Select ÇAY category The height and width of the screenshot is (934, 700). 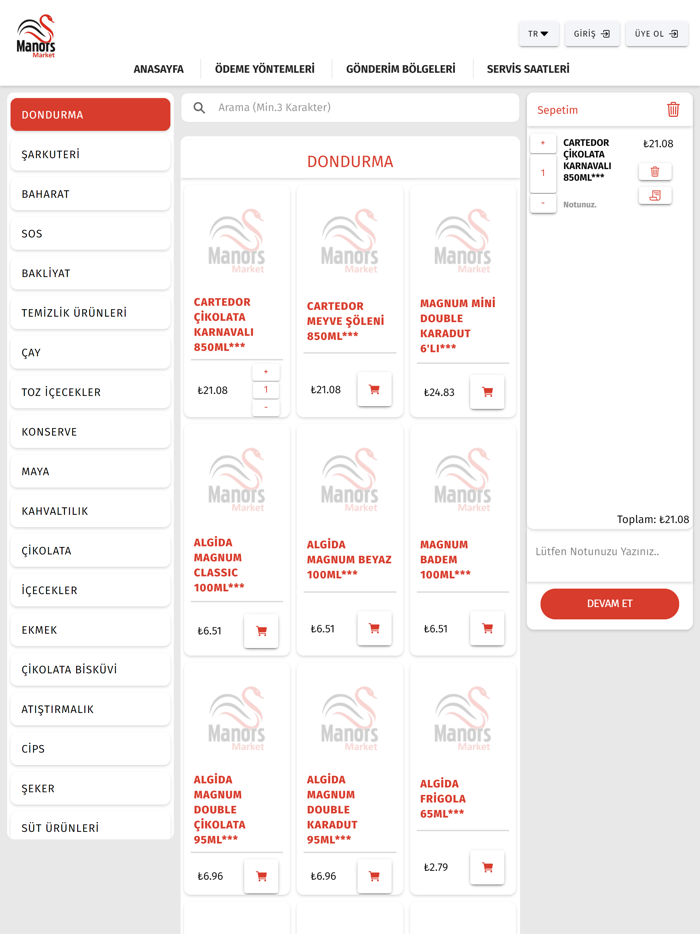click(x=91, y=353)
